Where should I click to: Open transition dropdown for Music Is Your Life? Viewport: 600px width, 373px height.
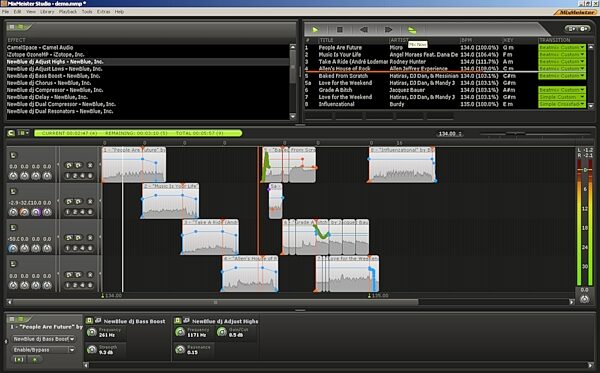click(562, 55)
